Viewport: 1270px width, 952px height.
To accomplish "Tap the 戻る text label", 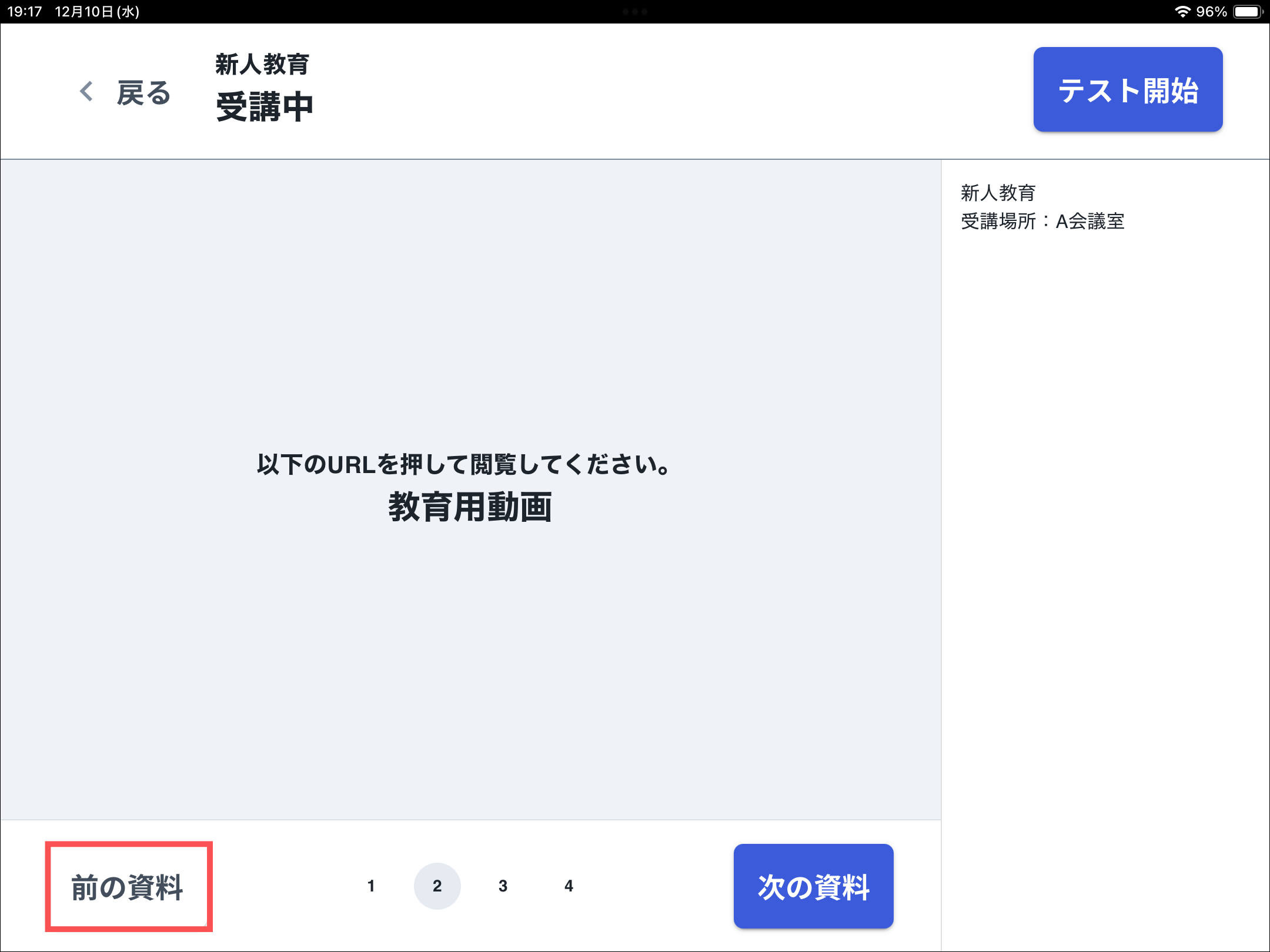I will pos(143,93).
